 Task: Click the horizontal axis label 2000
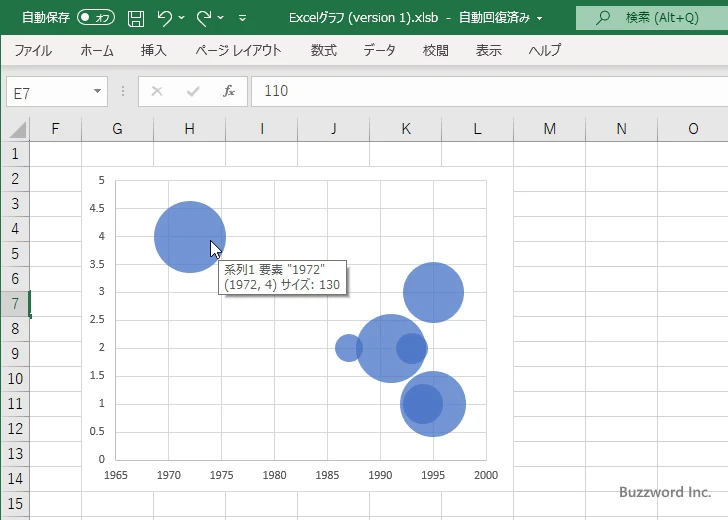(x=486, y=475)
